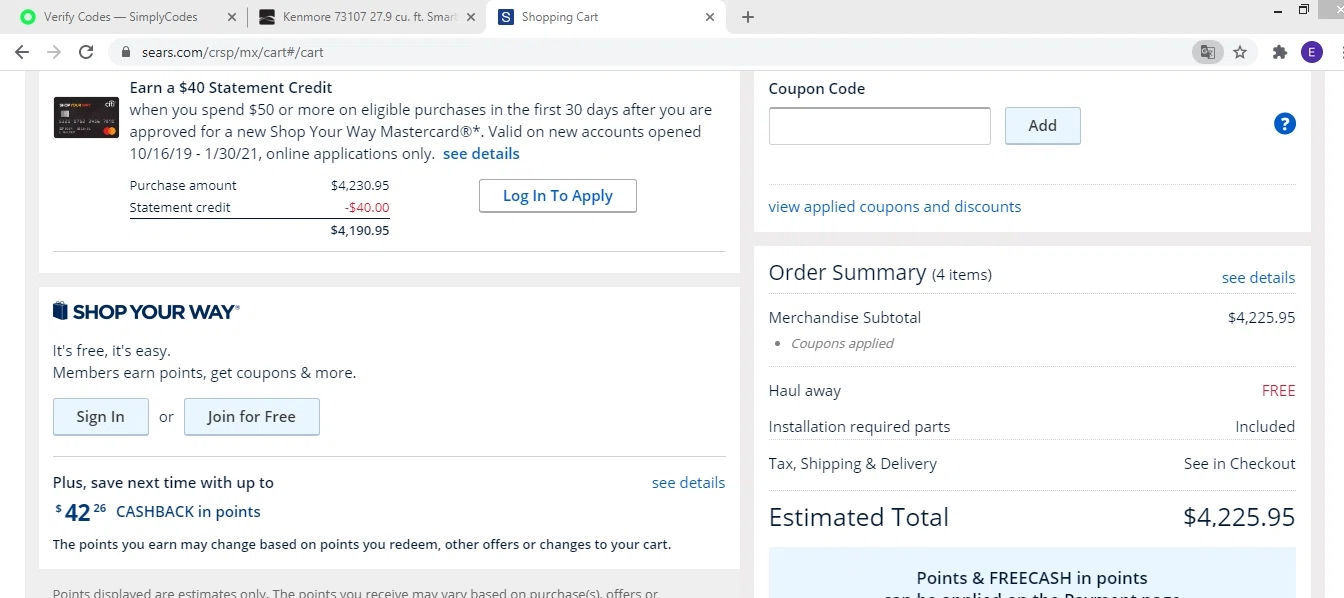Click the Shop Your Way logo
Viewport: 1344px width, 598px height.
pyautogui.click(x=146, y=312)
